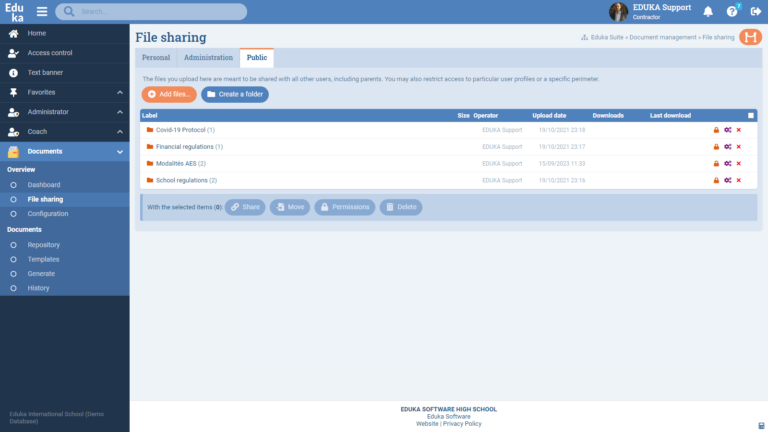Select the Configuration item in sidebar
Screen dimensions: 768x432
click(48, 213)
